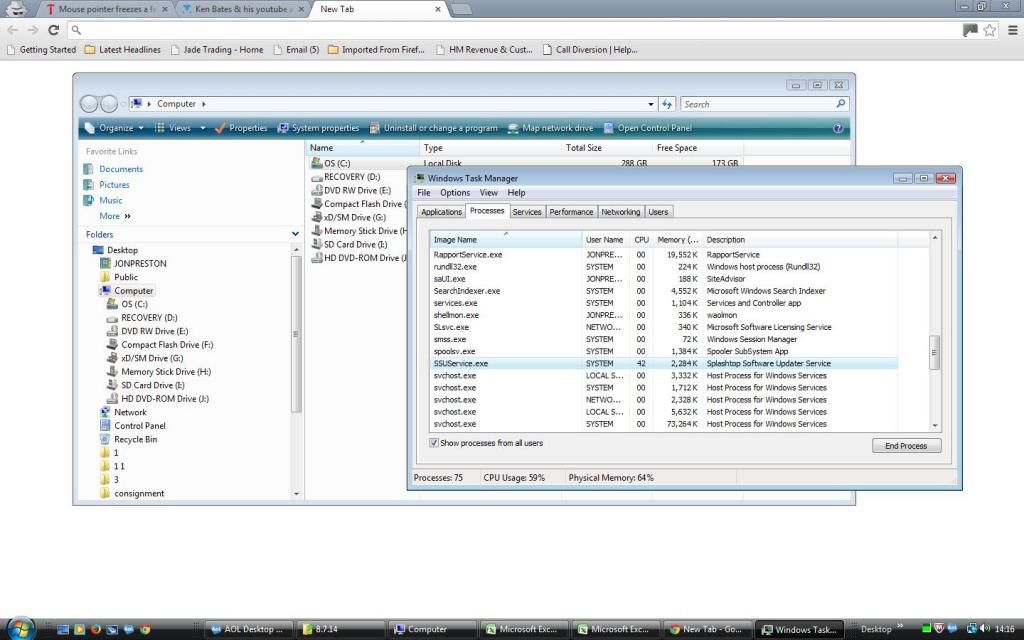Click the network tray icon
The width and height of the screenshot is (1024, 640).
tap(971, 629)
